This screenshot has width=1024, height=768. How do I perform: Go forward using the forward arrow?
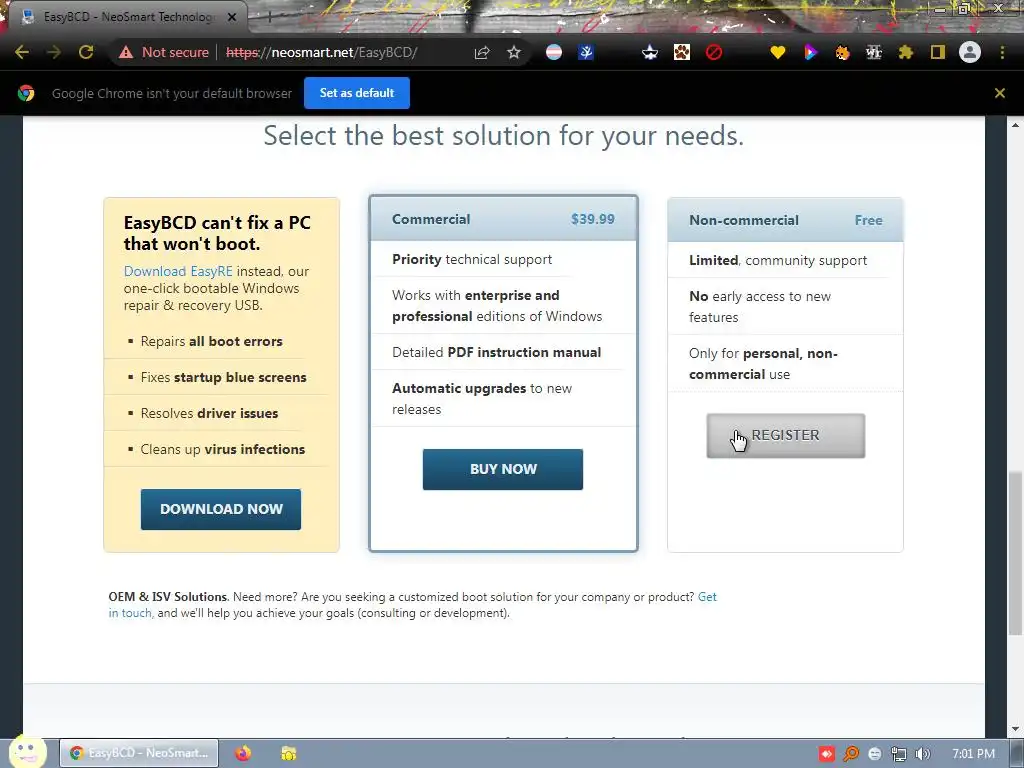54,52
